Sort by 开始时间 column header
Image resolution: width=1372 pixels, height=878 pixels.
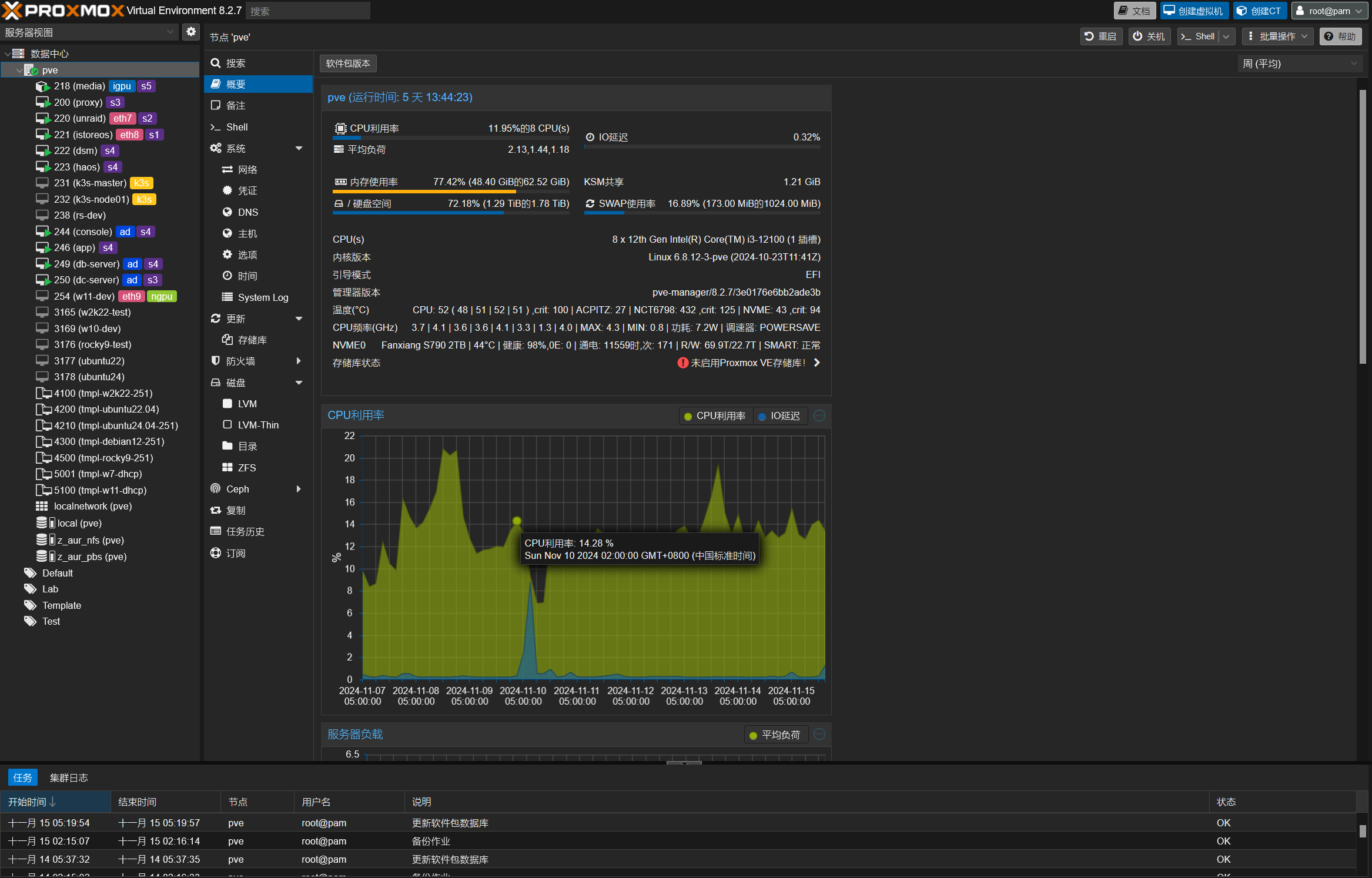coord(55,802)
